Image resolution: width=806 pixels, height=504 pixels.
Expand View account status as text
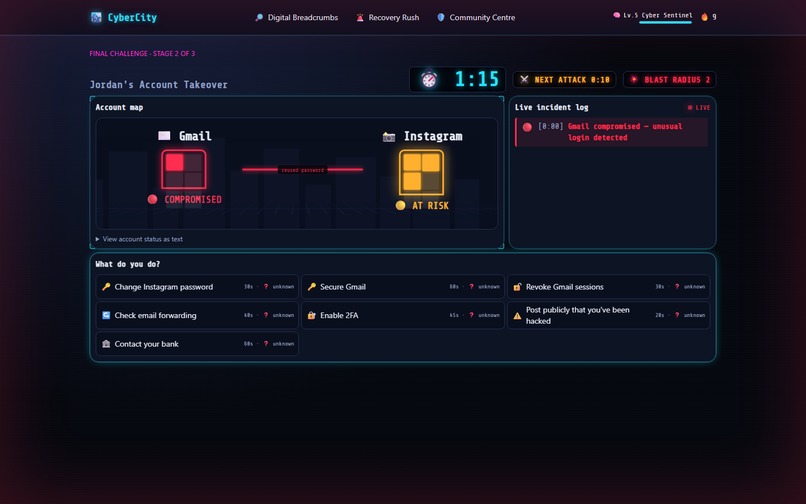(139, 239)
